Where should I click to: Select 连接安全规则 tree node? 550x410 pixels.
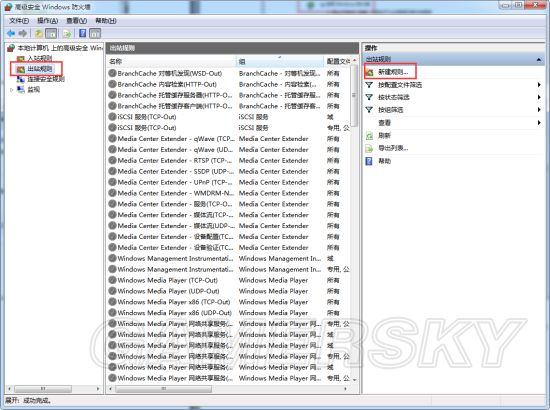[x=46, y=79]
